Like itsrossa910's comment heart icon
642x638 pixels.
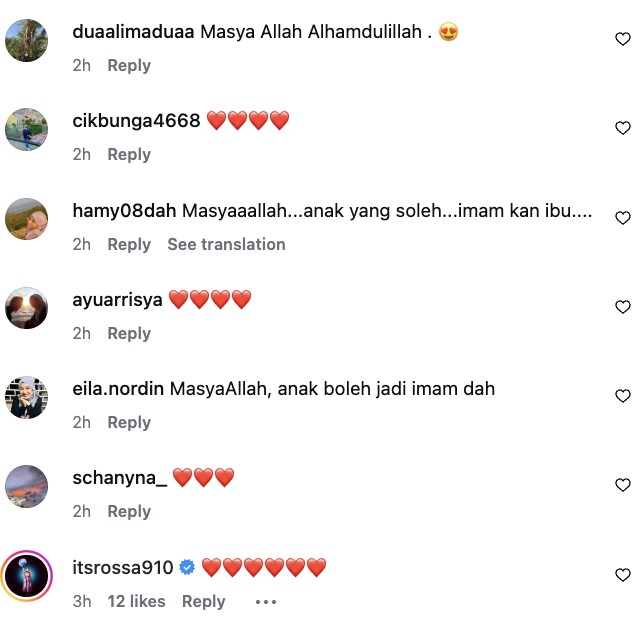pos(623,575)
